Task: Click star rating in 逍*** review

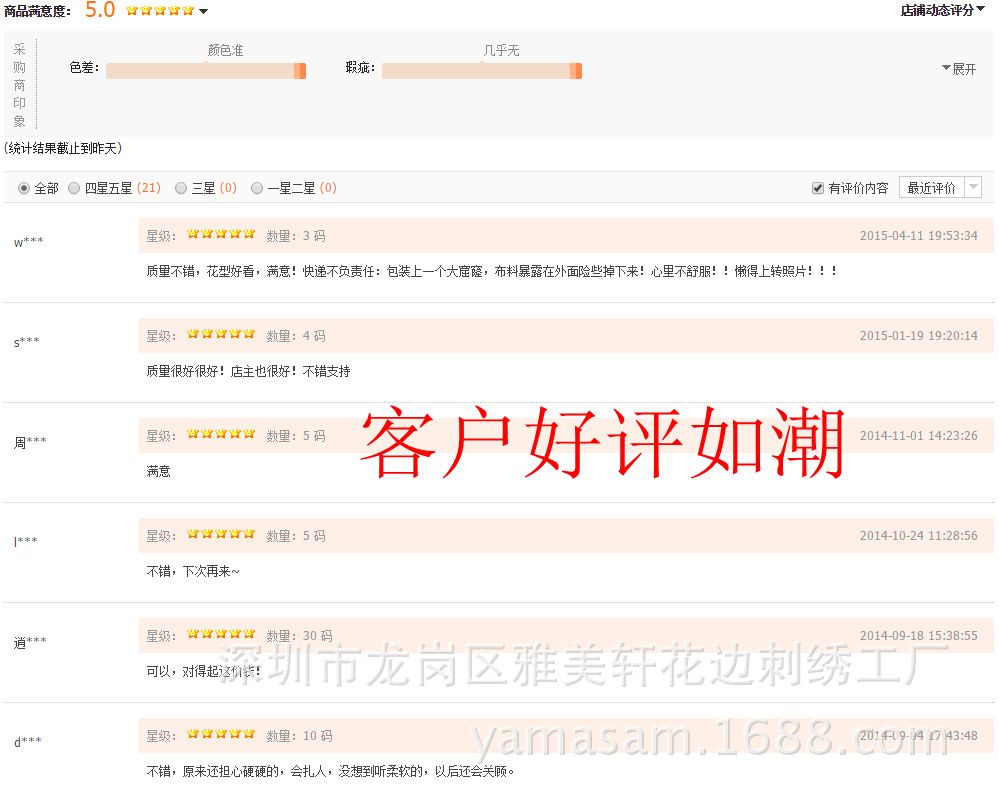Action: click(221, 635)
